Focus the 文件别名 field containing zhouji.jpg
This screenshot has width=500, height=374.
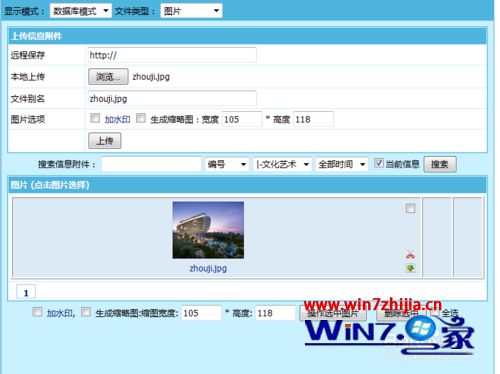(172, 99)
